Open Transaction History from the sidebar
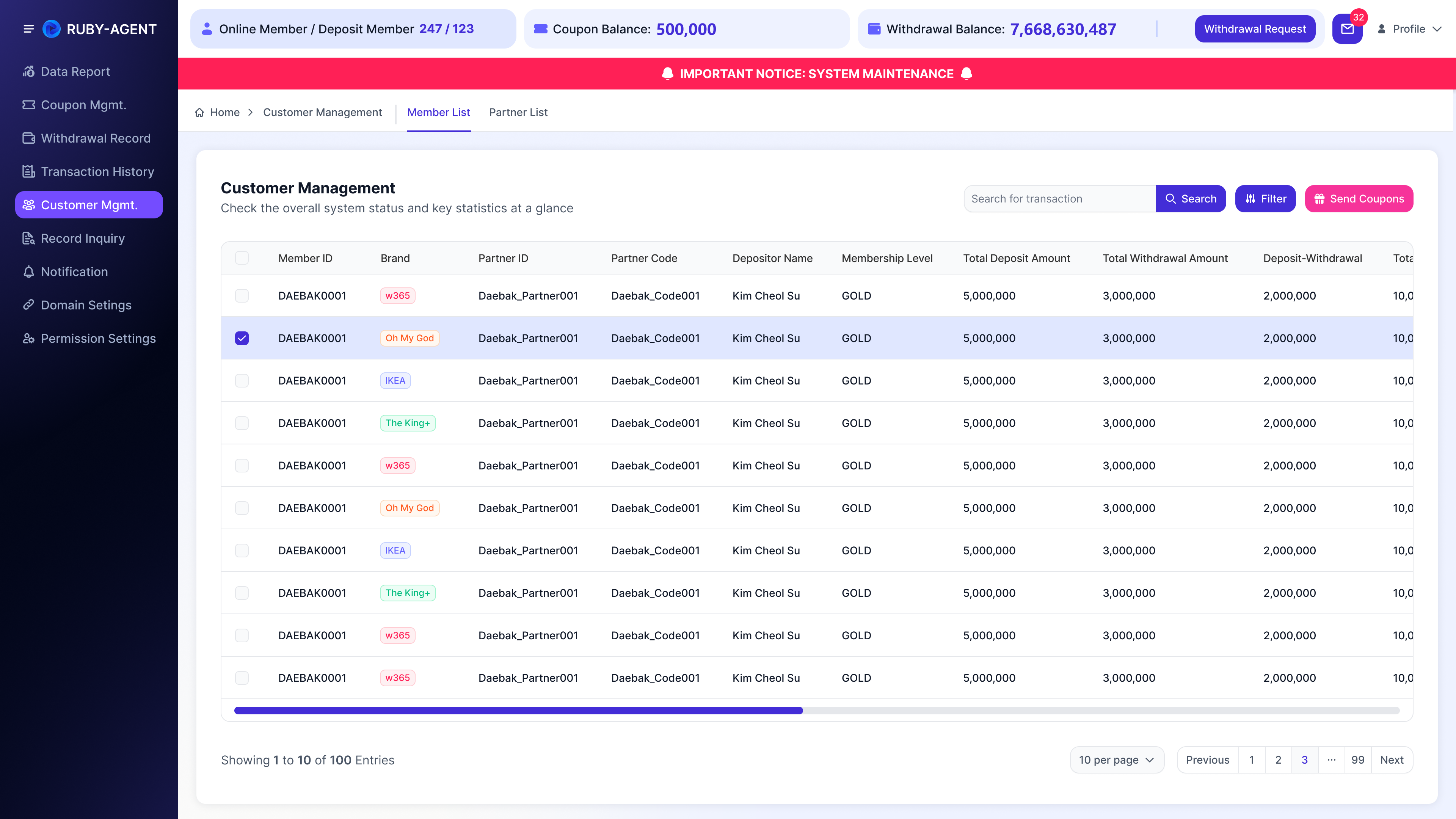This screenshot has height=819, width=1456. (x=89, y=172)
